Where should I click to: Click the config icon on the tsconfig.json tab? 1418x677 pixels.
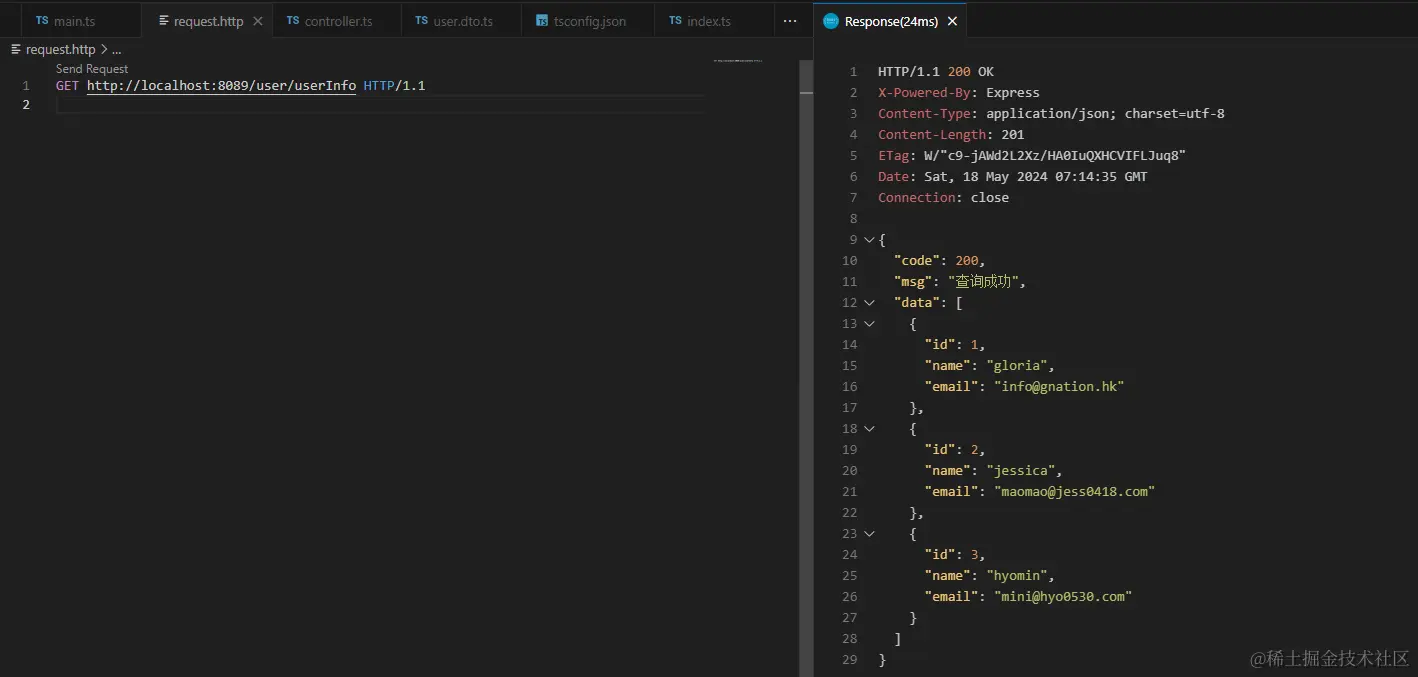542,21
